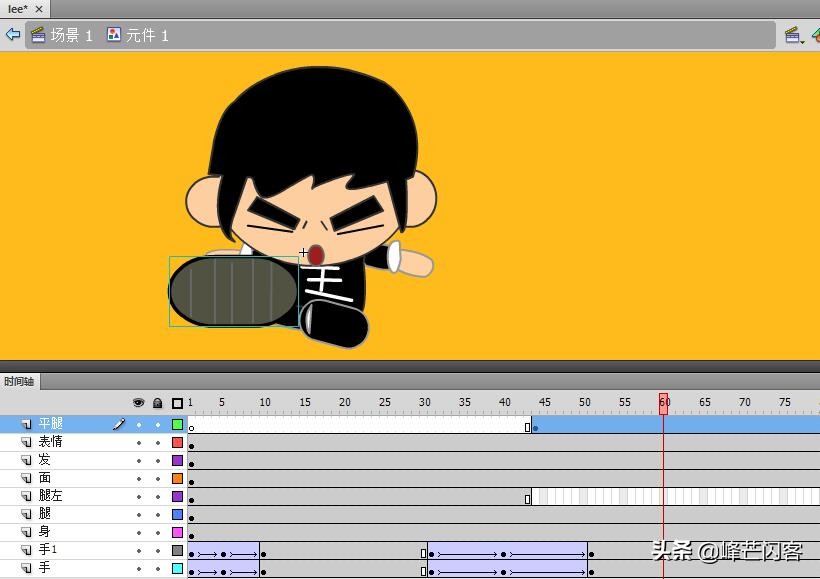Toggle visibility of all layers with the eye icon
Viewport: 820px width, 579px height.
click(138, 402)
